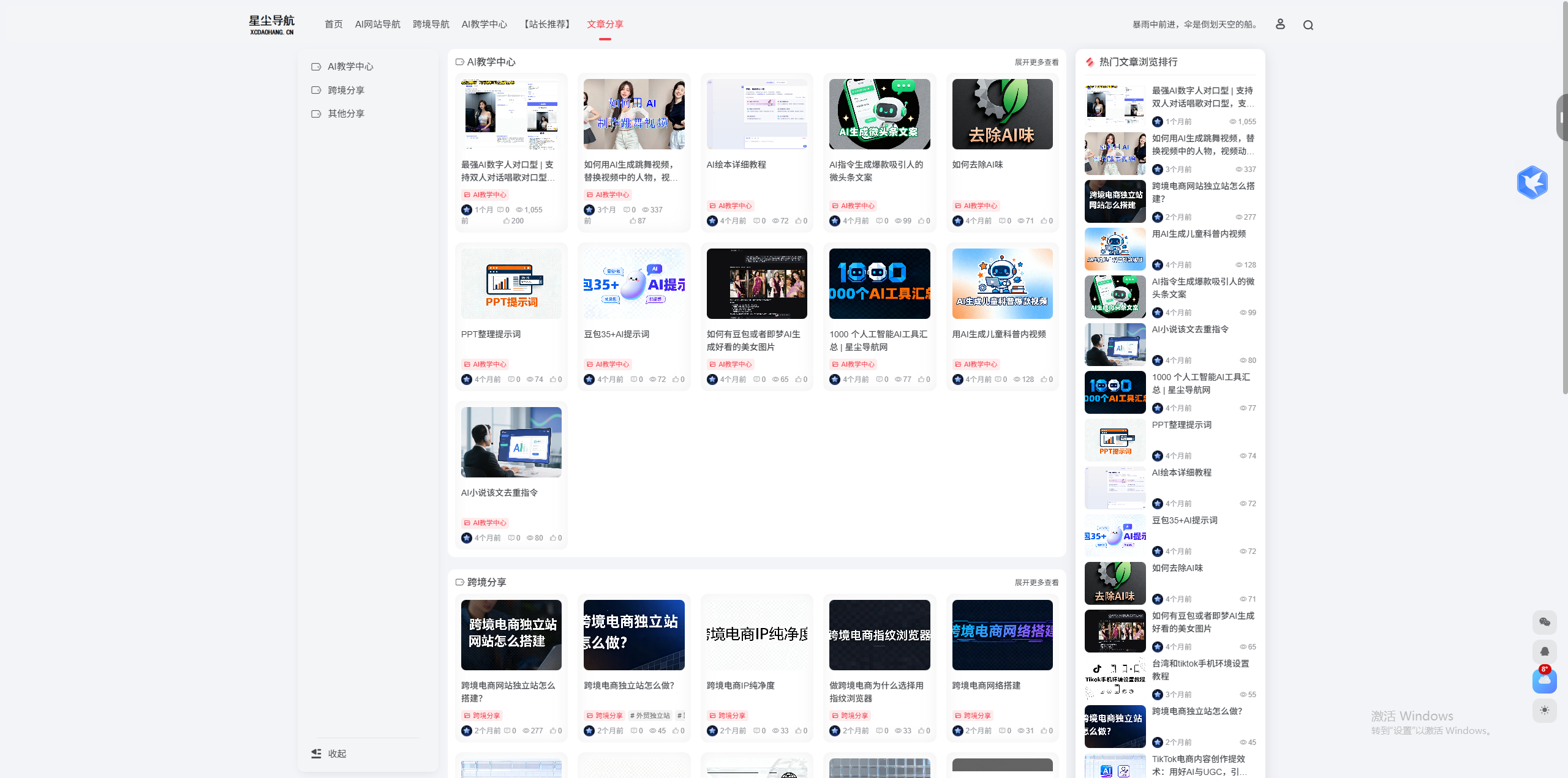Click the category icon beside AI教学中心 in sidebar

(316, 66)
